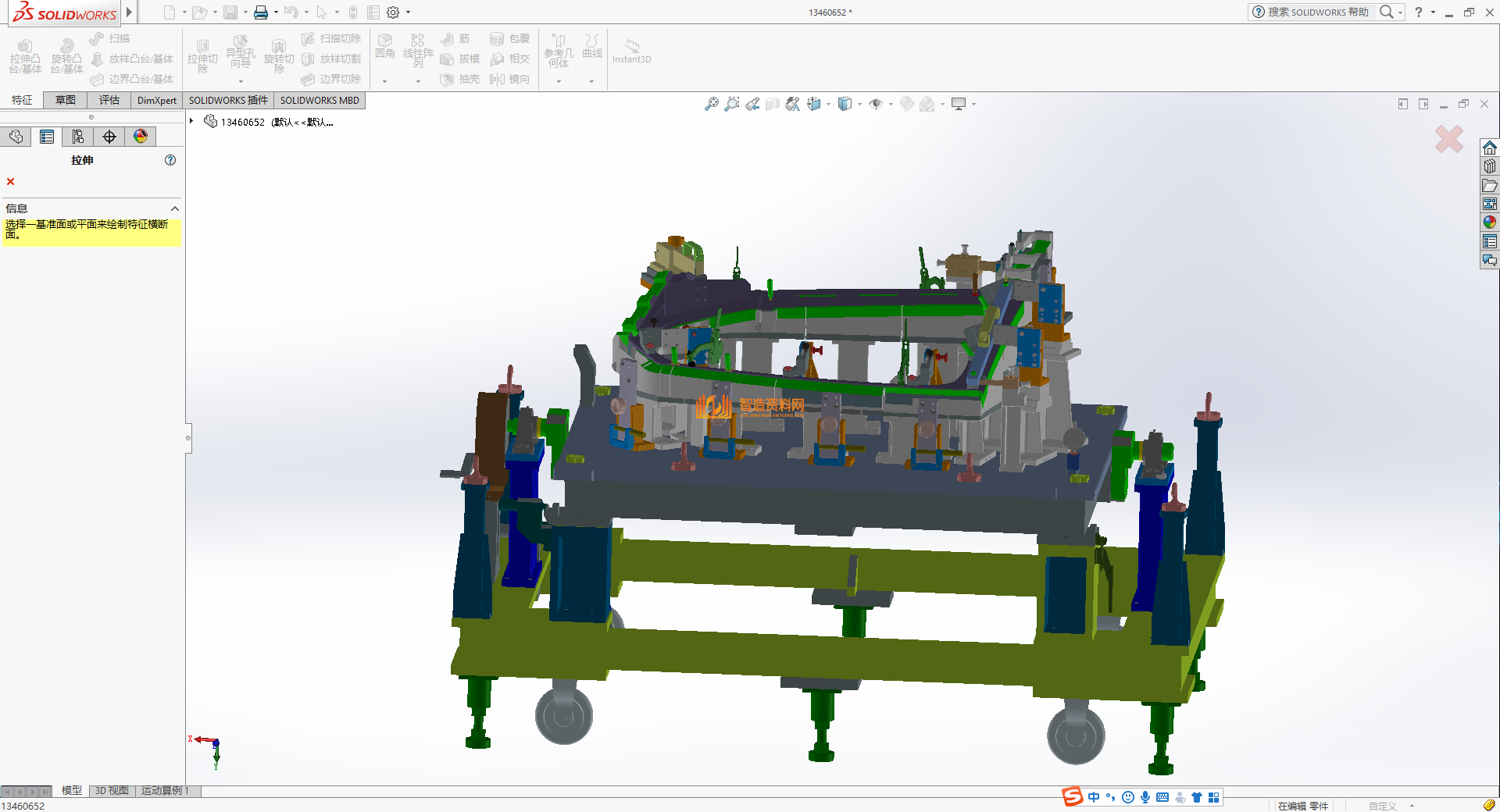Open the Design Library in the task pane
Viewport: 1500px width, 812px height.
click(1490, 166)
